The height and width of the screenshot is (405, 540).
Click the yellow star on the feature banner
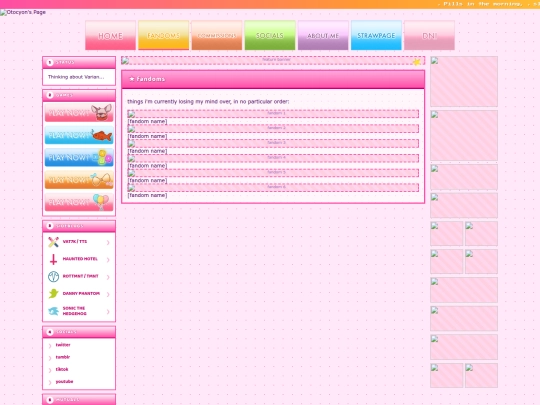[417, 61]
